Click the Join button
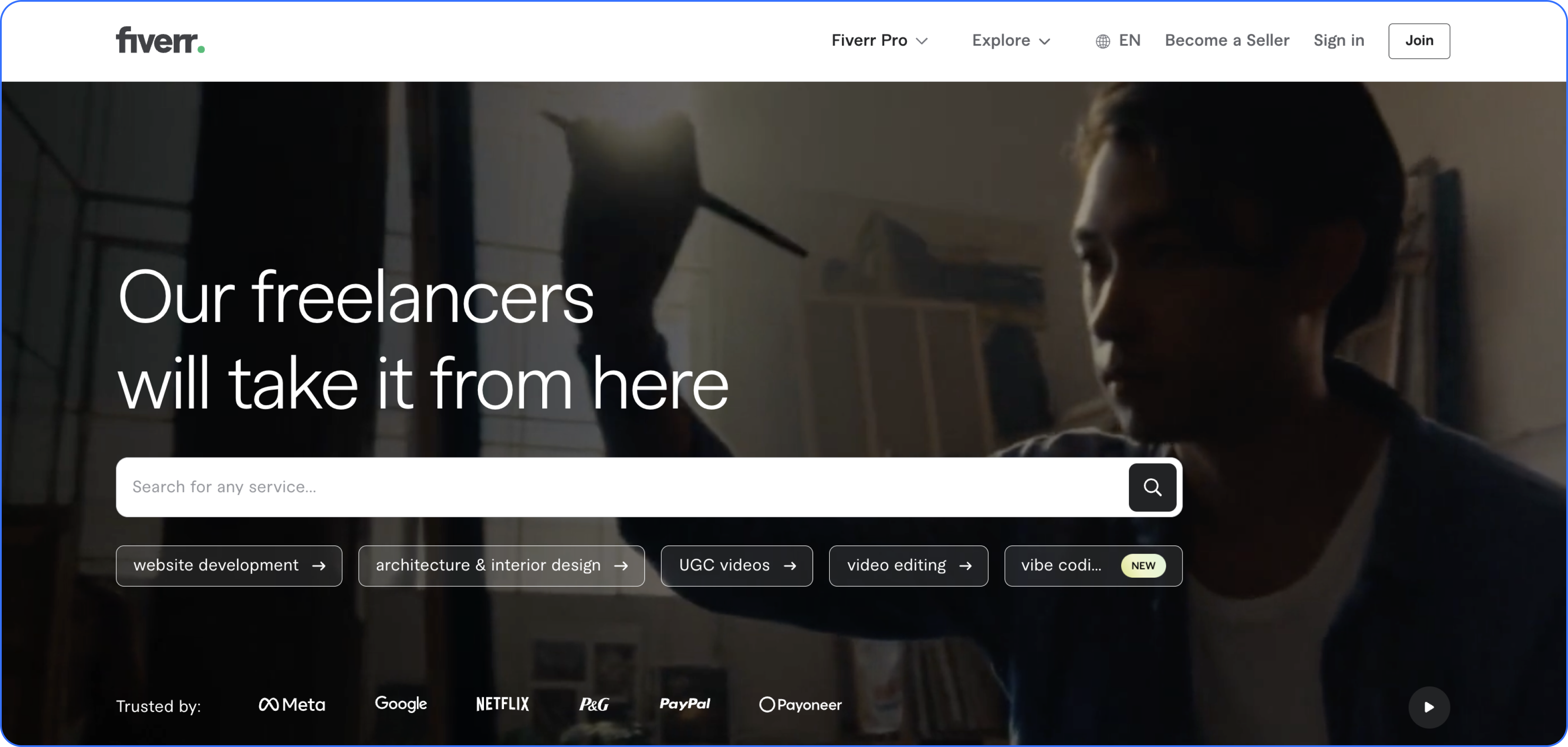Image resolution: width=1568 pixels, height=747 pixels. 1419,41
